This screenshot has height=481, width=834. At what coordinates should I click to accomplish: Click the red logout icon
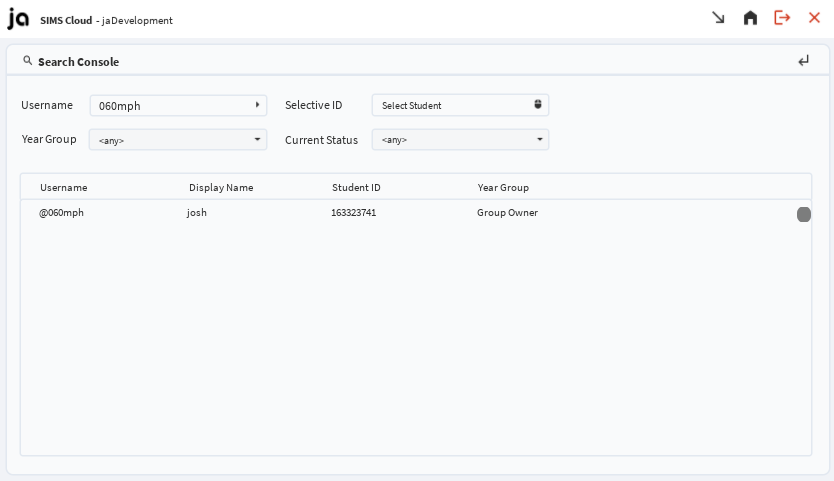coord(782,18)
